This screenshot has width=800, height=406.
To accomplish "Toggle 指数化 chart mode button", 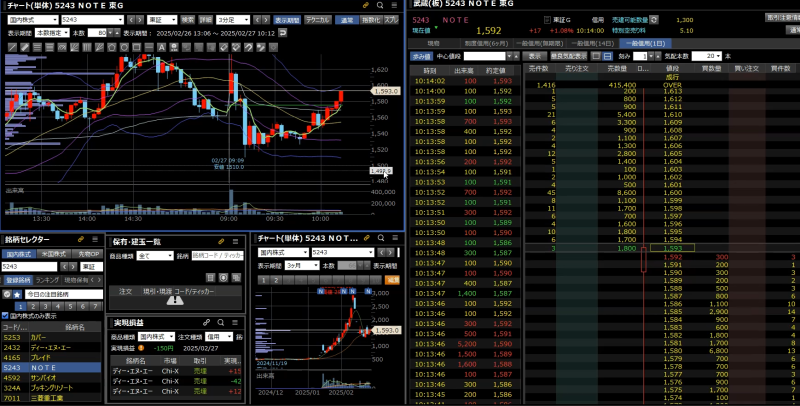I will point(371,20).
